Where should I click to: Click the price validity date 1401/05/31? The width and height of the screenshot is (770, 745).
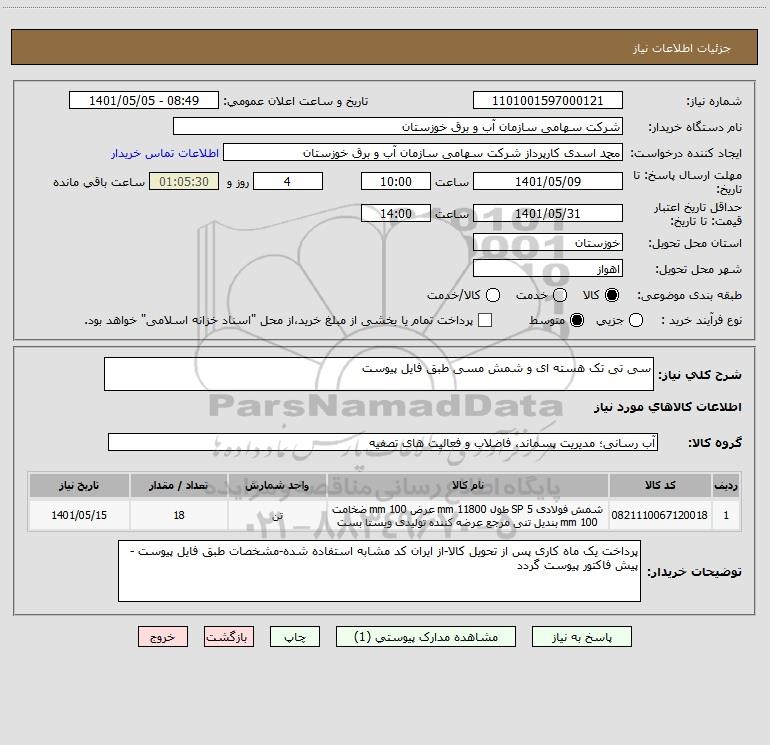point(548,213)
